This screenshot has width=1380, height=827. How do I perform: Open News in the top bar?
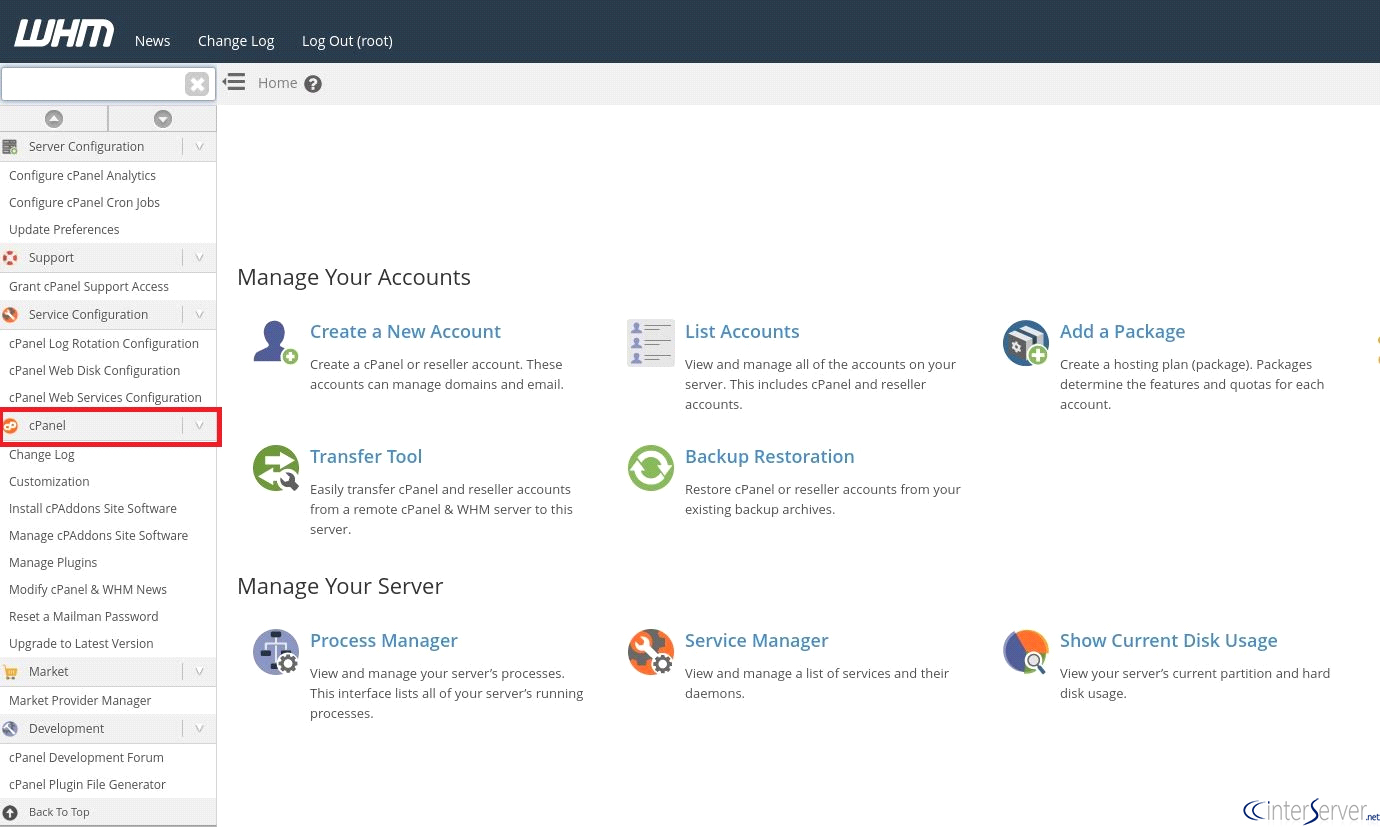152,41
